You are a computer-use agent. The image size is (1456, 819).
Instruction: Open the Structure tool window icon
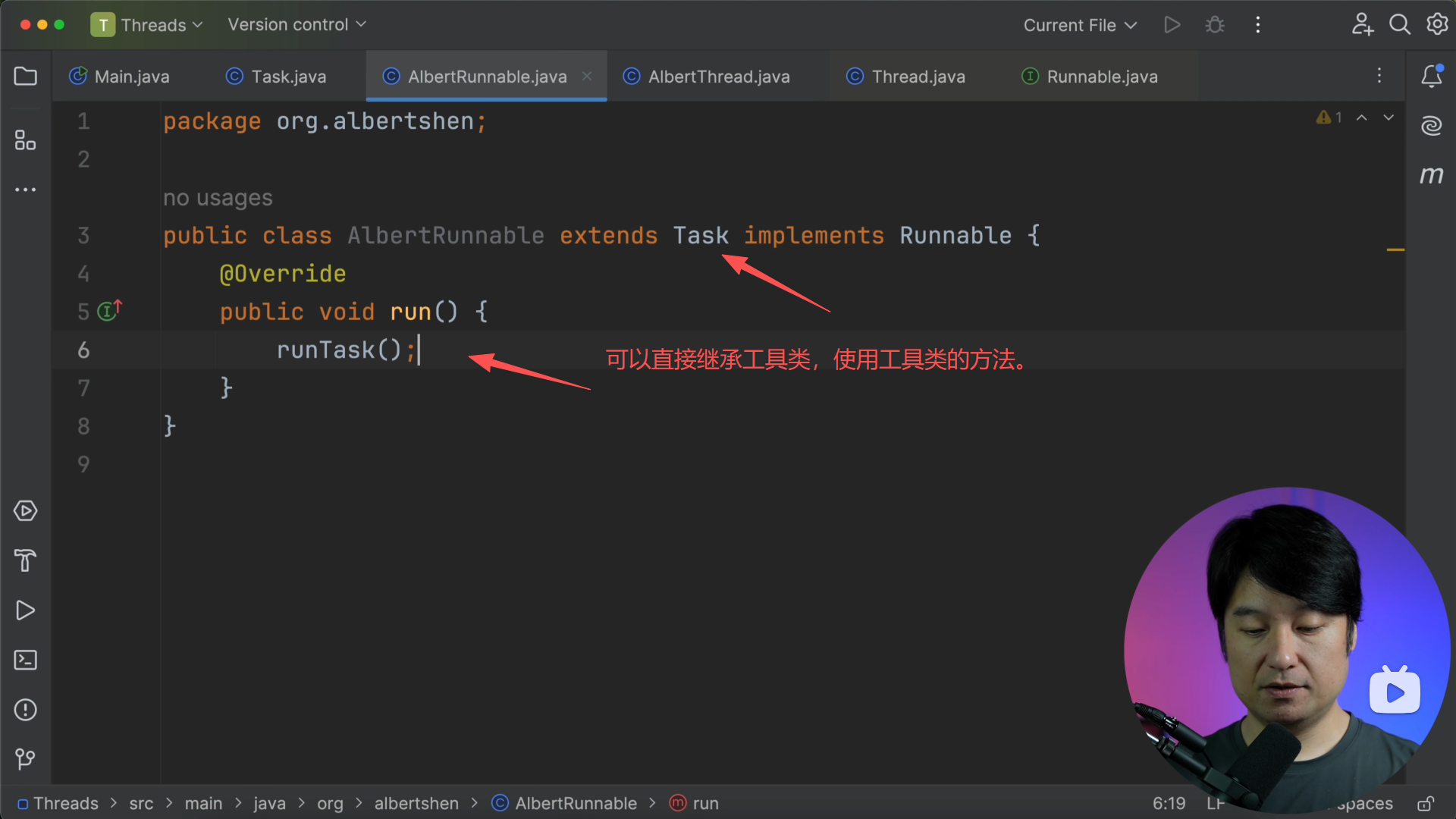26,140
